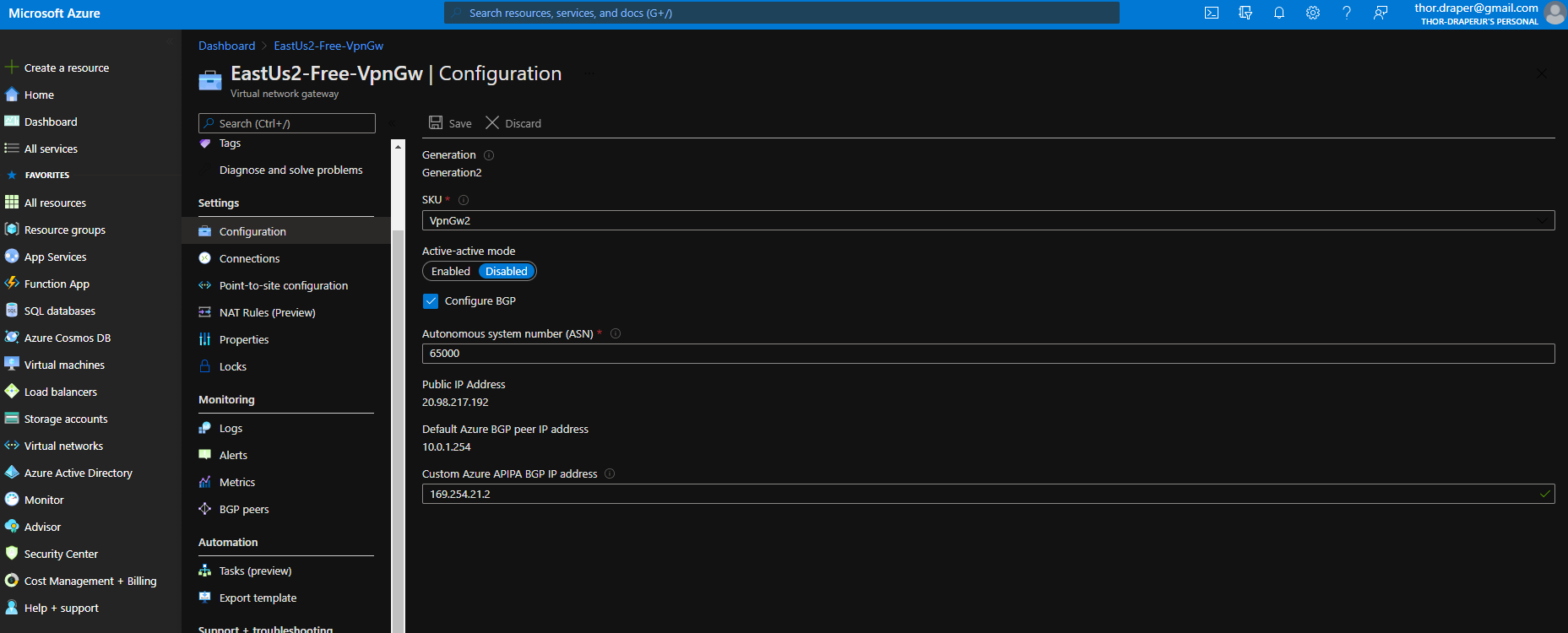This screenshot has height=633, width=1568.
Task: Click the Resource groups cube icon
Action: coord(12,230)
